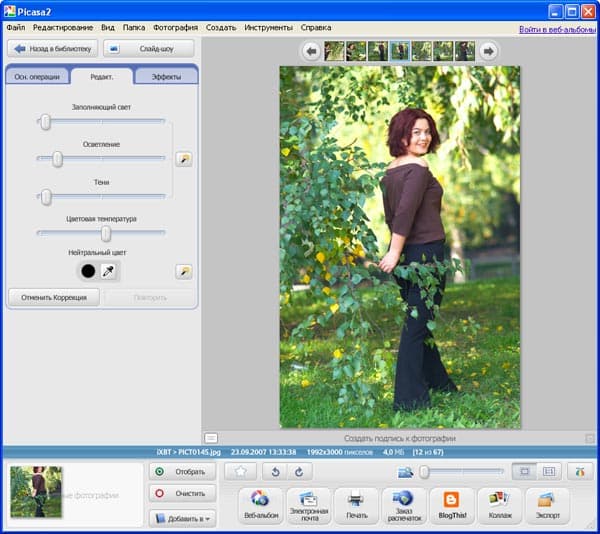600x534 pixels.
Task: Click auto-lighting magic wand button
Action: pyautogui.click(x=183, y=159)
